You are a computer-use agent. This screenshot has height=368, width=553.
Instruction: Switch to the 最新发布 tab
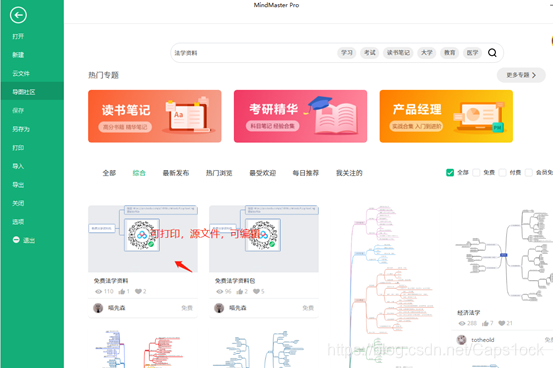click(x=176, y=173)
